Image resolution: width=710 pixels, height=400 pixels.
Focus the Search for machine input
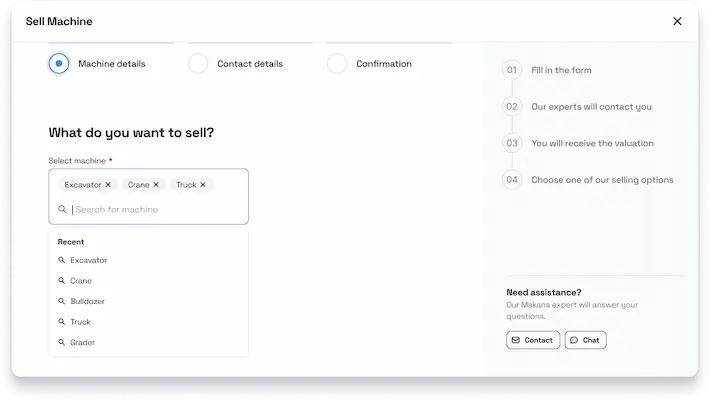(156, 209)
